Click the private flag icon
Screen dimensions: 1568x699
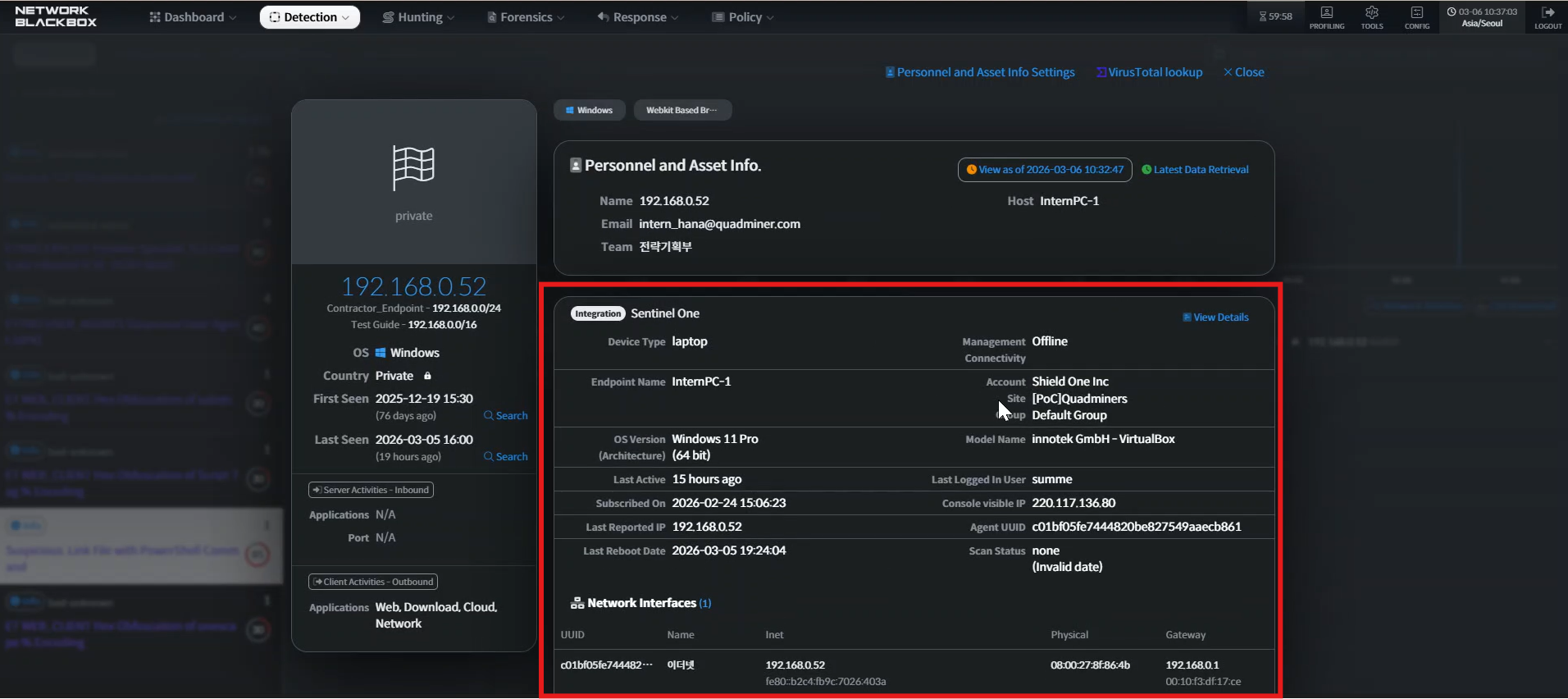pos(413,167)
